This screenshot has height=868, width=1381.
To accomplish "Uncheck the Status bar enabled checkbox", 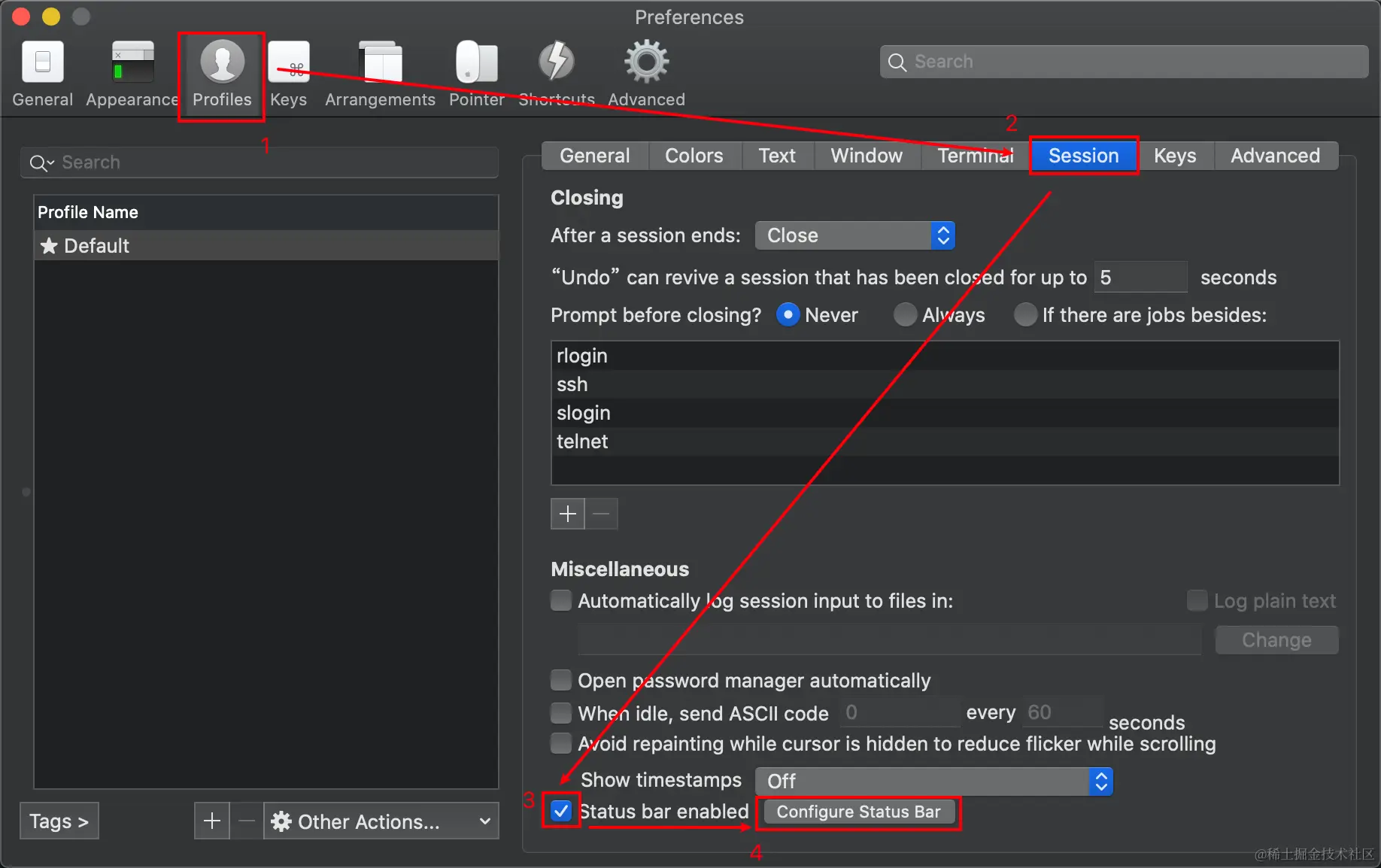I will (561, 811).
